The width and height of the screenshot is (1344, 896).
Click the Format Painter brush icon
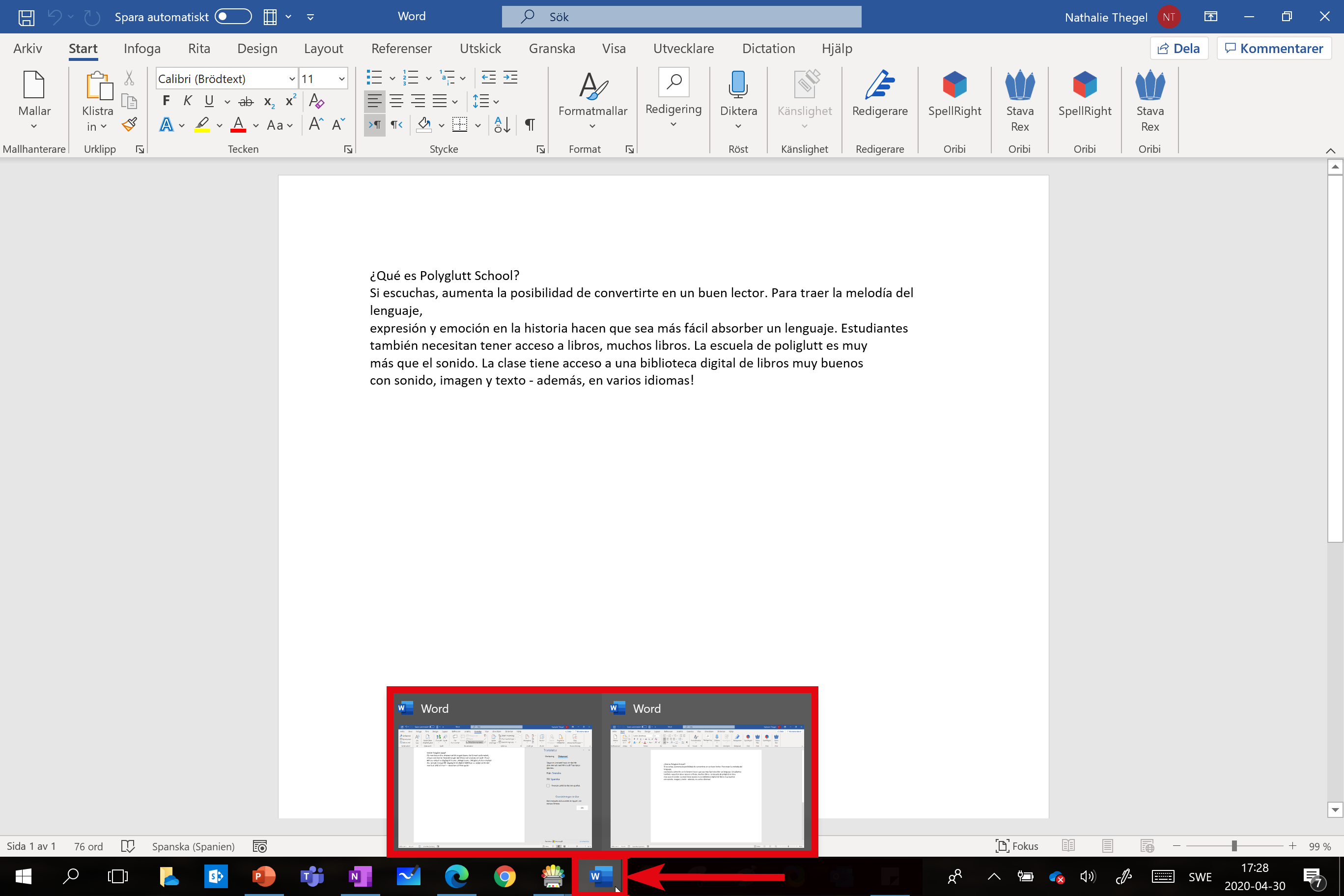click(129, 125)
